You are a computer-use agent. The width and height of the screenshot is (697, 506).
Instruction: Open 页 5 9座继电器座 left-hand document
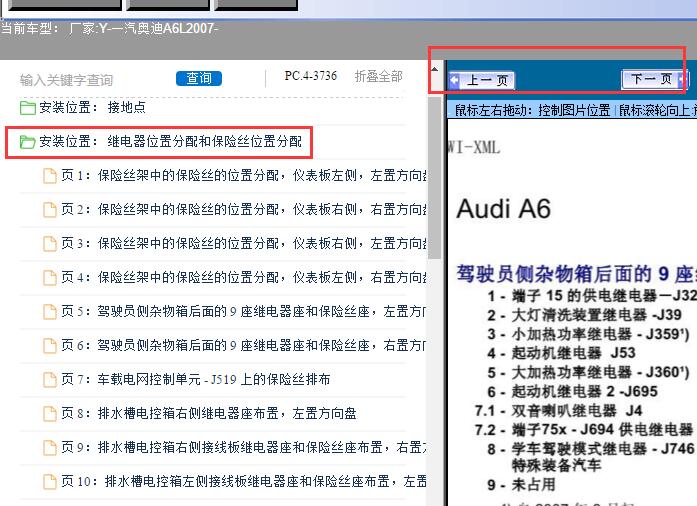click(x=244, y=311)
